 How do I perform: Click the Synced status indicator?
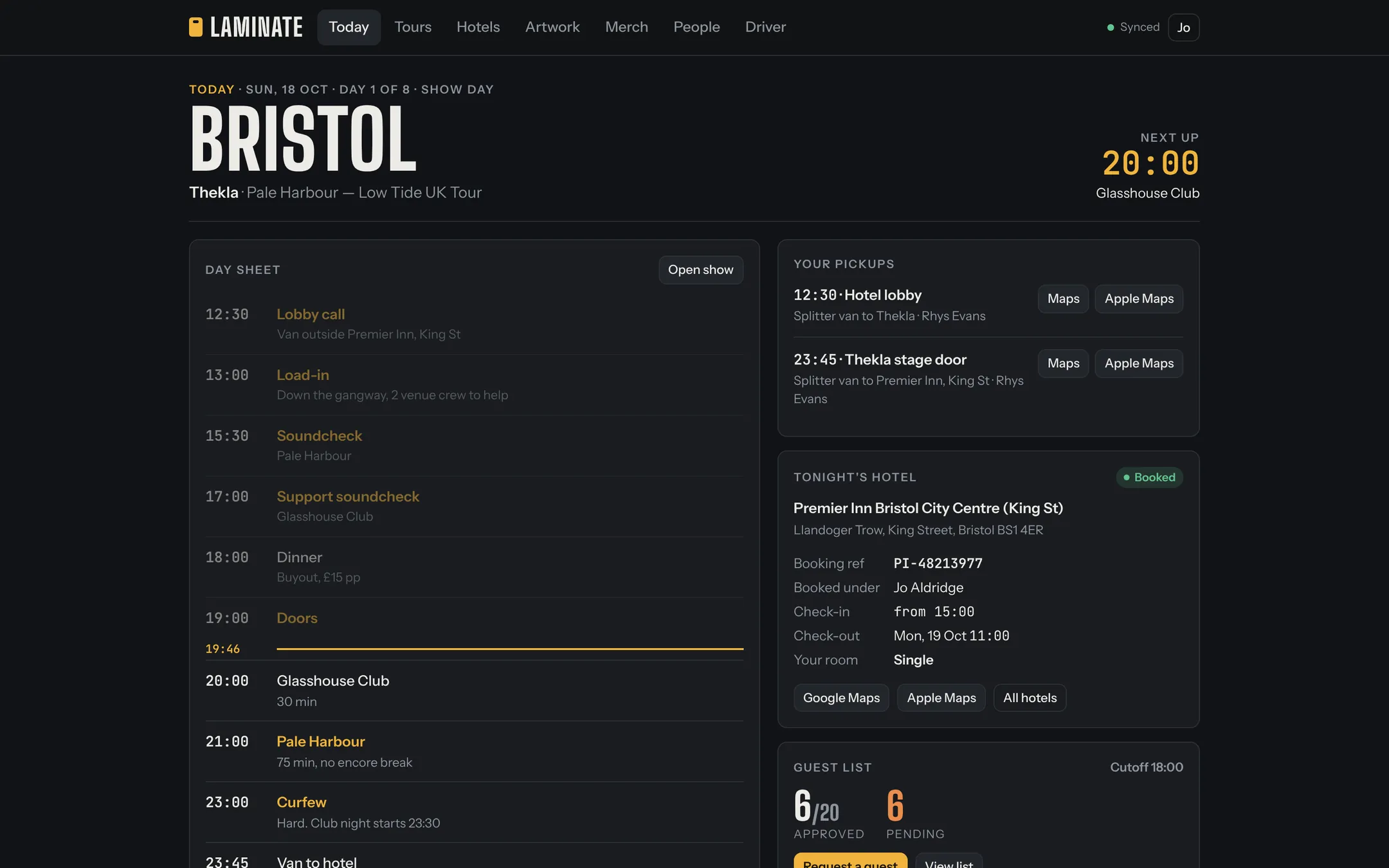[x=1133, y=27]
